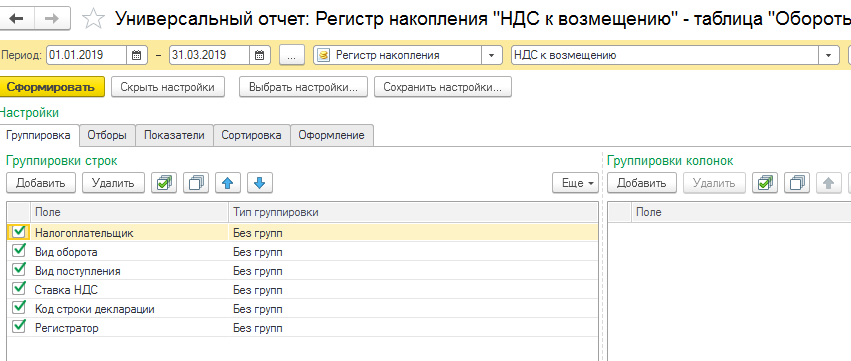This screenshot has width=851, height=361.
Task: Move row grouping up with blue arrow
Action: click(x=228, y=183)
